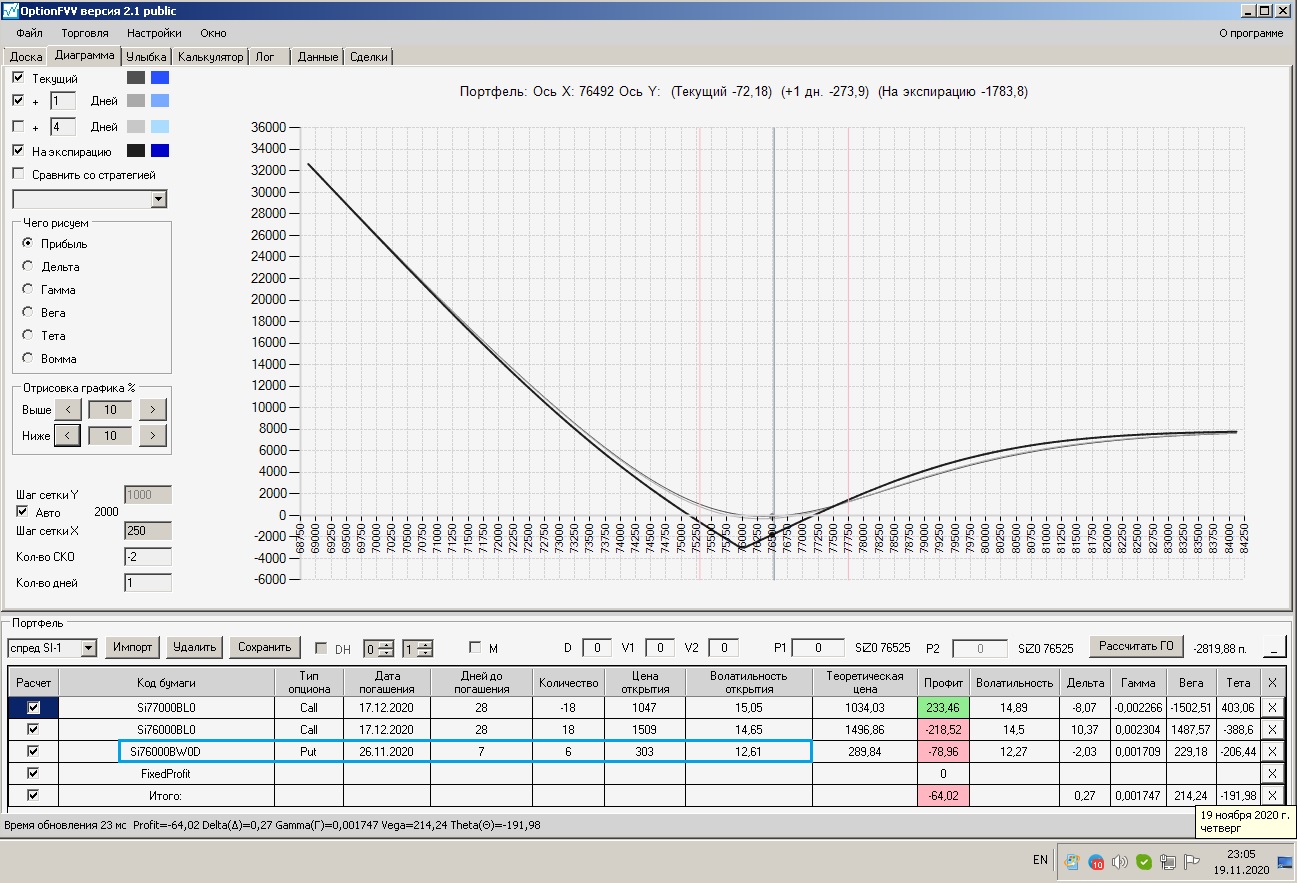This screenshot has width=1297, height=883.
Task: Click the OptionFVV title bar app icon
Action: pyautogui.click(x=11, y=11)
